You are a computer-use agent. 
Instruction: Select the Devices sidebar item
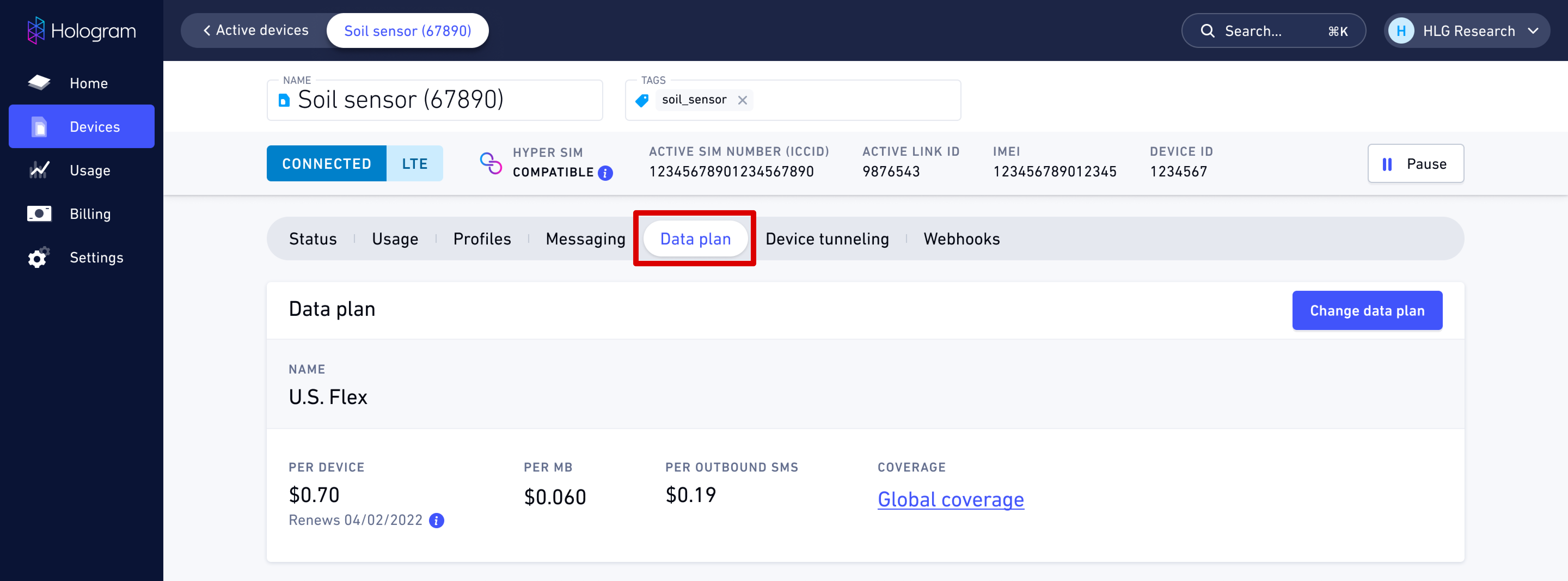(x=82, y=127)
